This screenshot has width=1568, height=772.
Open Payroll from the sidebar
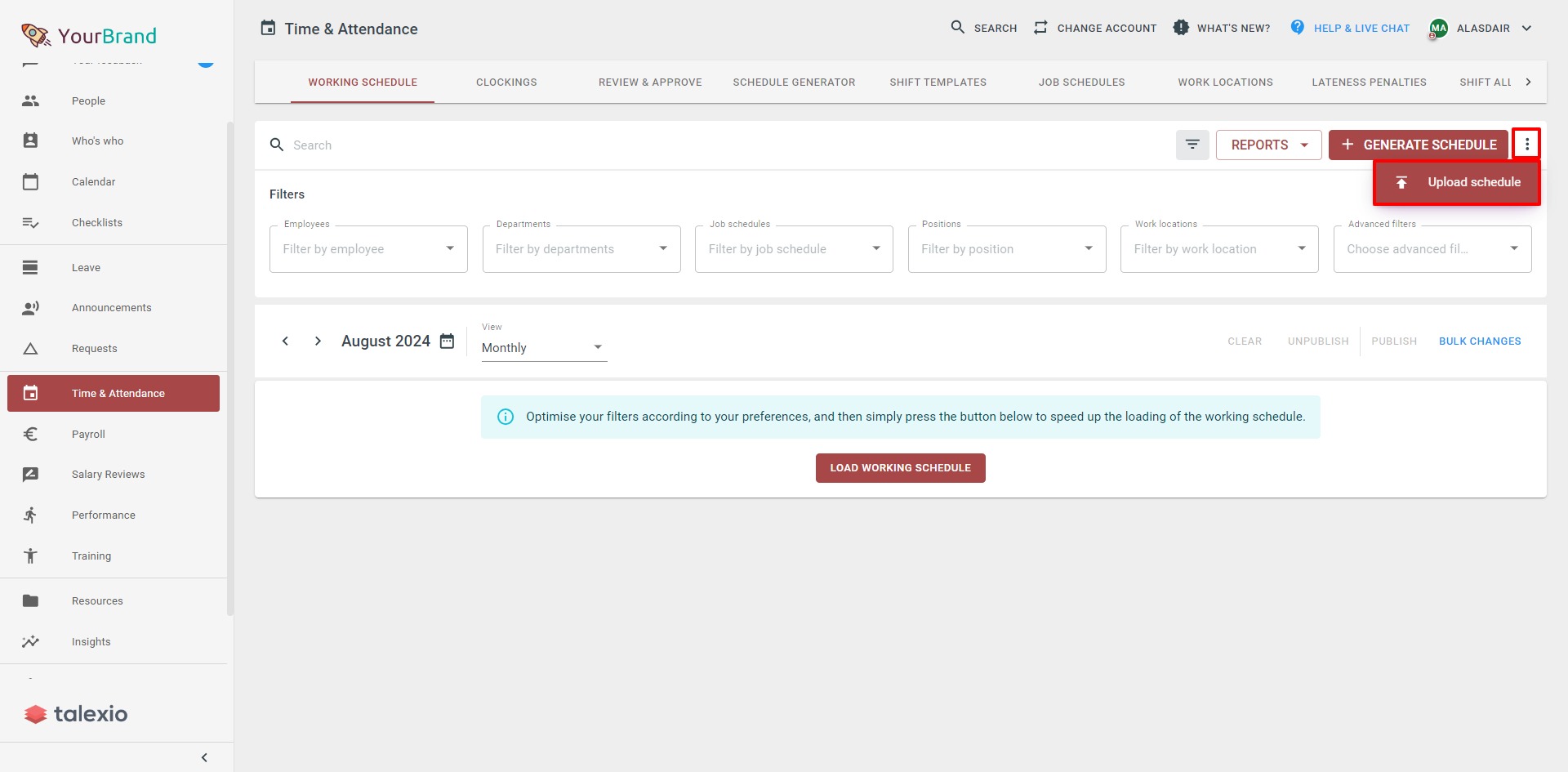click(x=114, y=434)
